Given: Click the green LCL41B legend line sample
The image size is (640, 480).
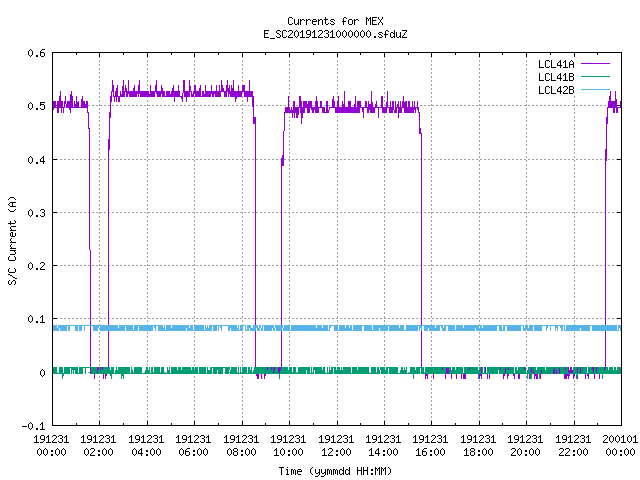Looking at the screenshot, I should tap(595, 77).
